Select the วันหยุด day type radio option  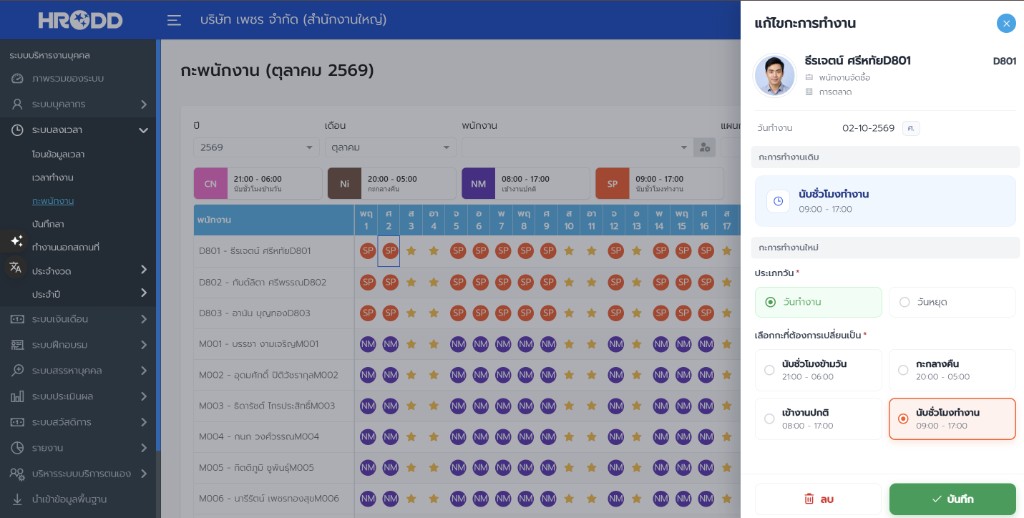[x=952, y=302]
